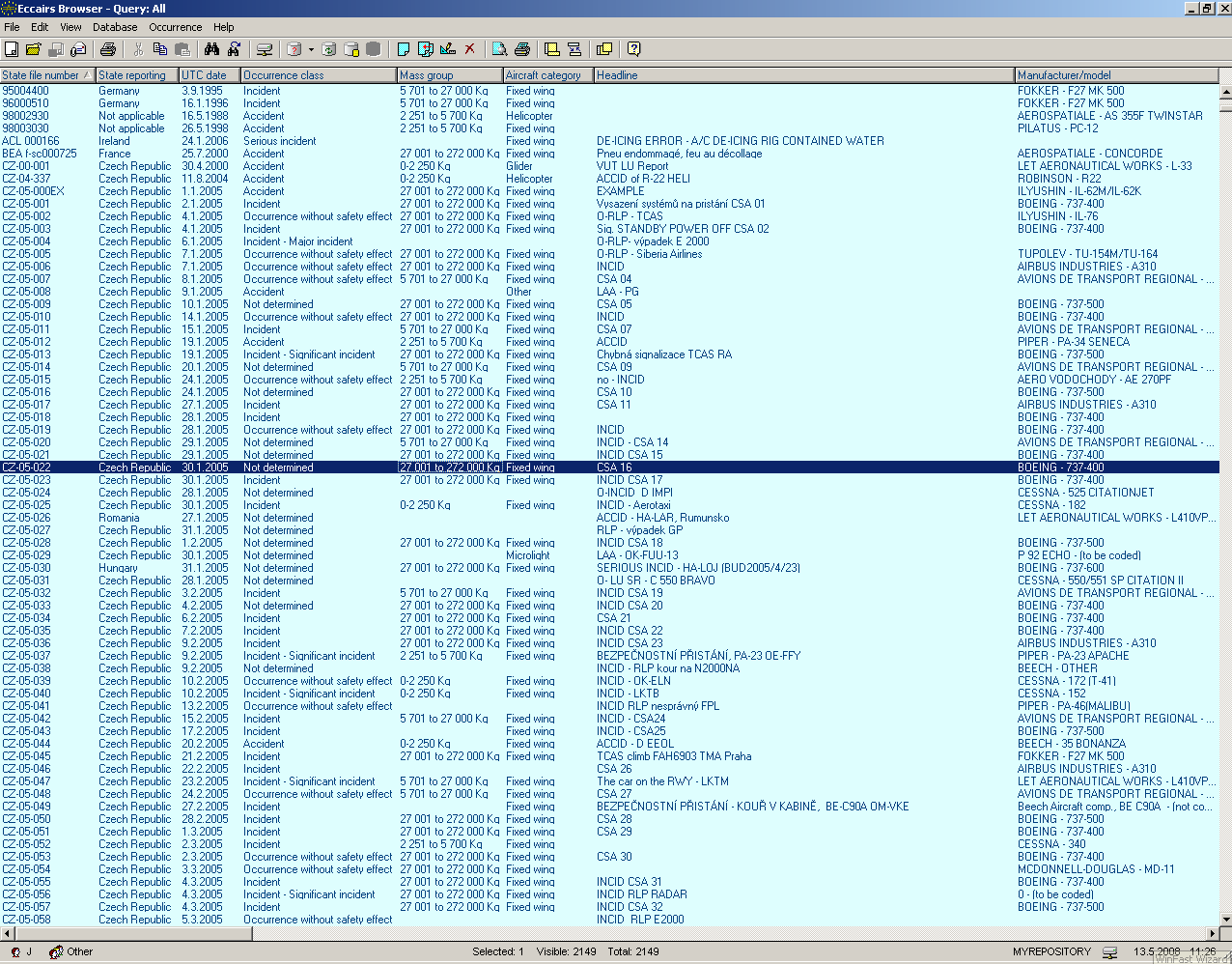This screenshot has width=1232, height=964.
Task: Click the 'Serious incident' occurrence class cell
Action: [x=280, y=141]
